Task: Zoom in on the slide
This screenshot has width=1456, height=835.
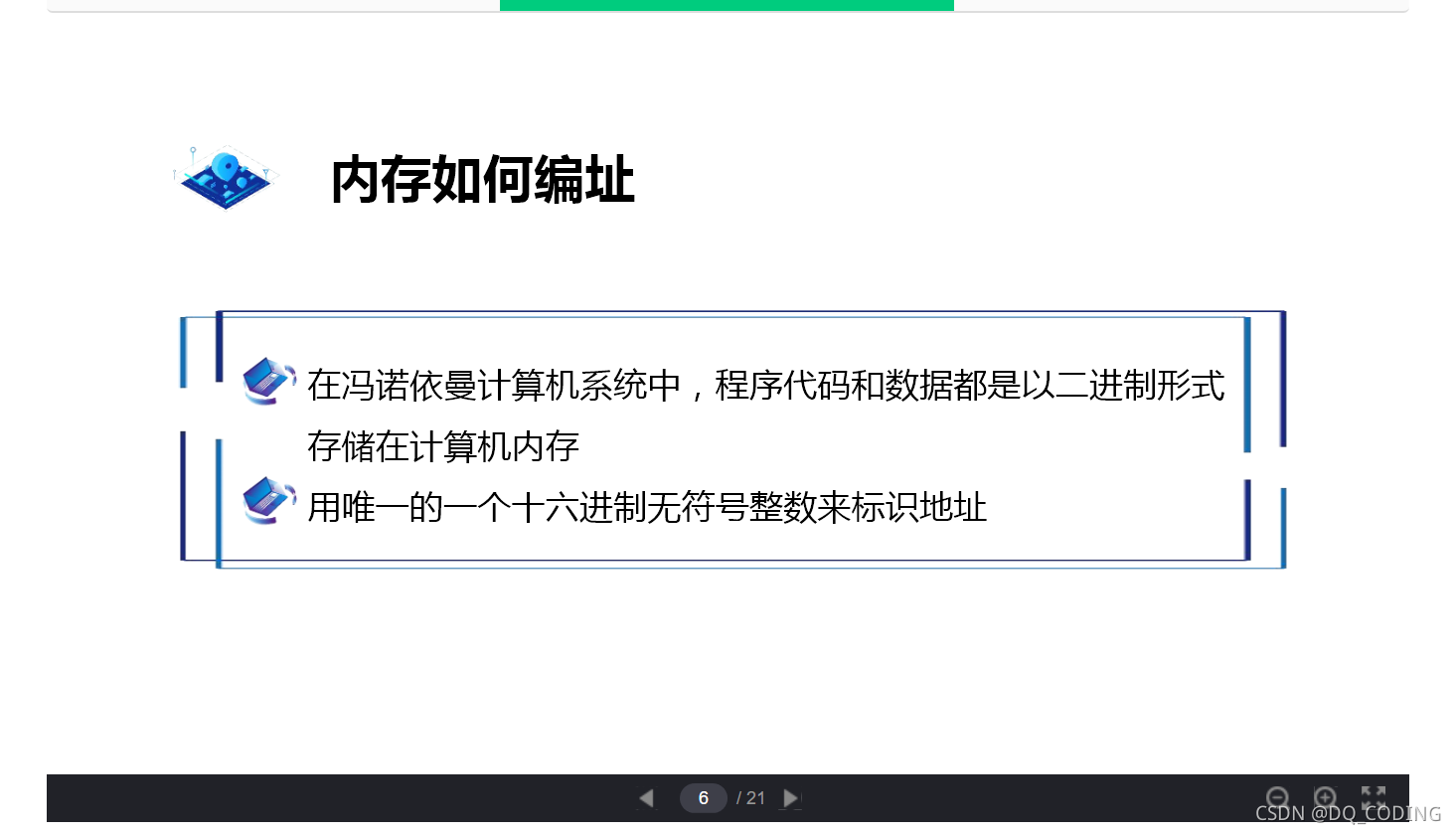Action: pos(1325,796)
